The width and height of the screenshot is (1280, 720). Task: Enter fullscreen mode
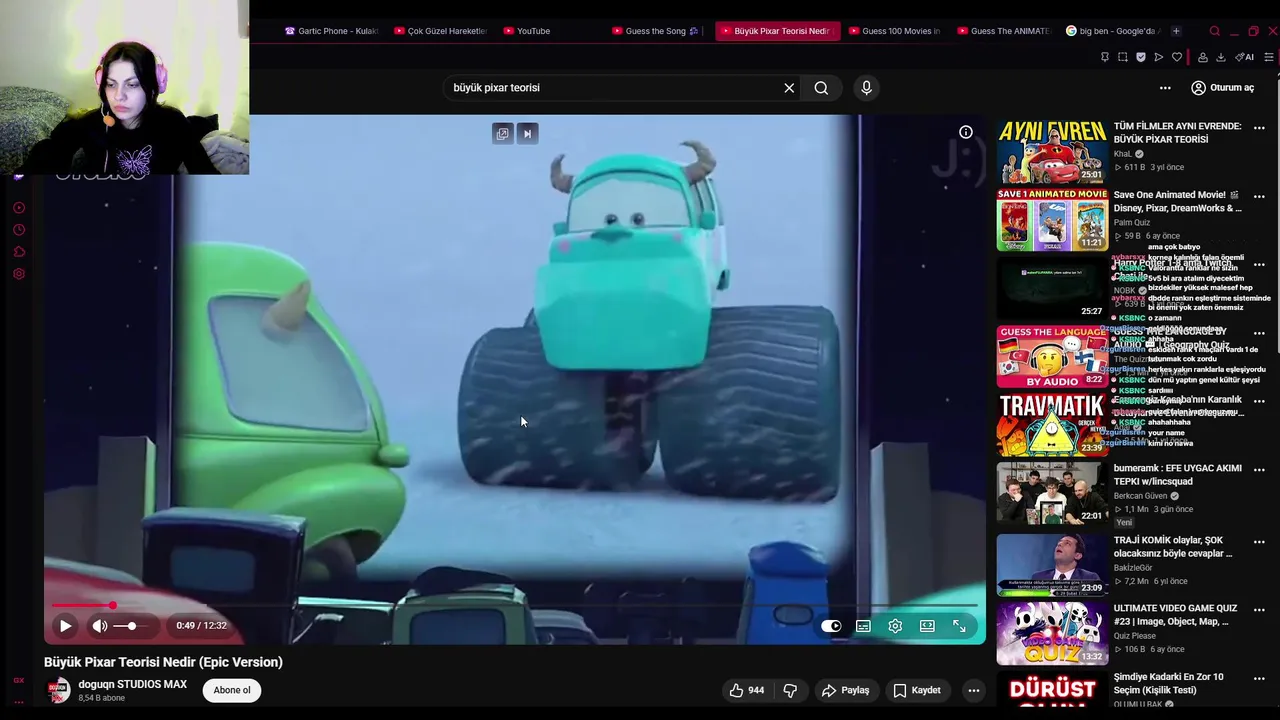point(959,626)
